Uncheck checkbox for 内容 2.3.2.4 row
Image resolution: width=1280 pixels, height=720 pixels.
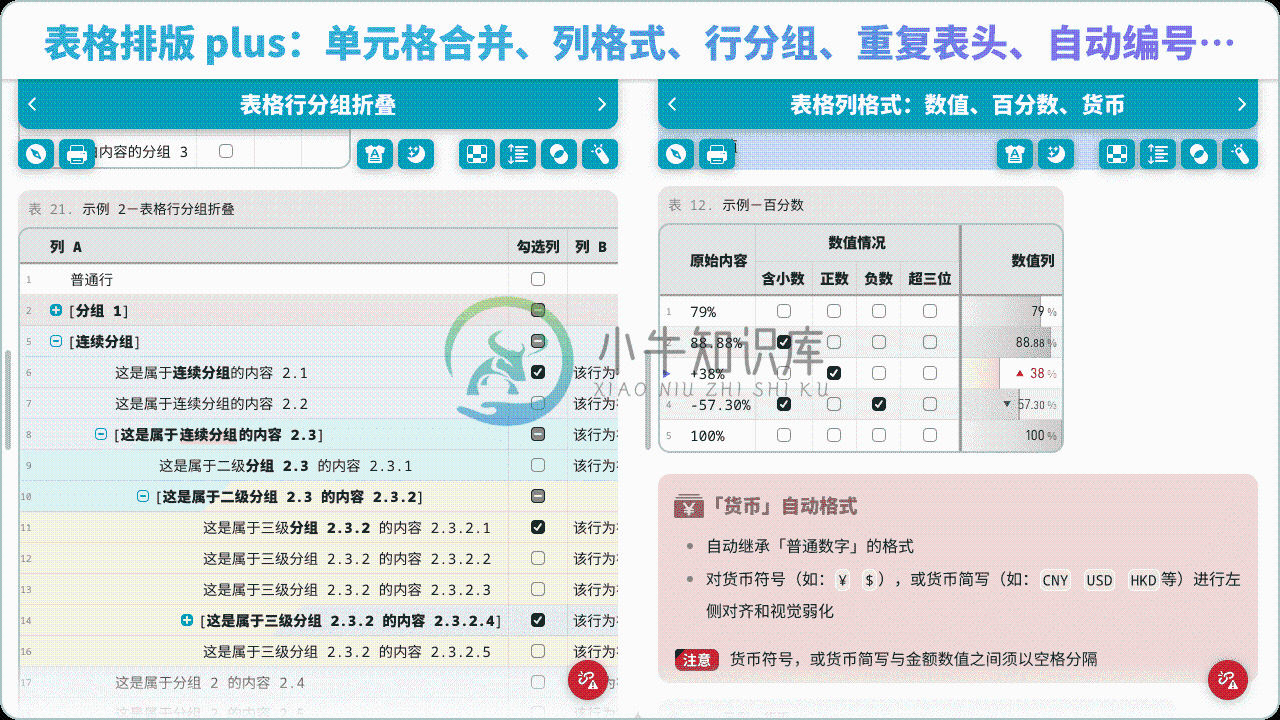[538, 620]
